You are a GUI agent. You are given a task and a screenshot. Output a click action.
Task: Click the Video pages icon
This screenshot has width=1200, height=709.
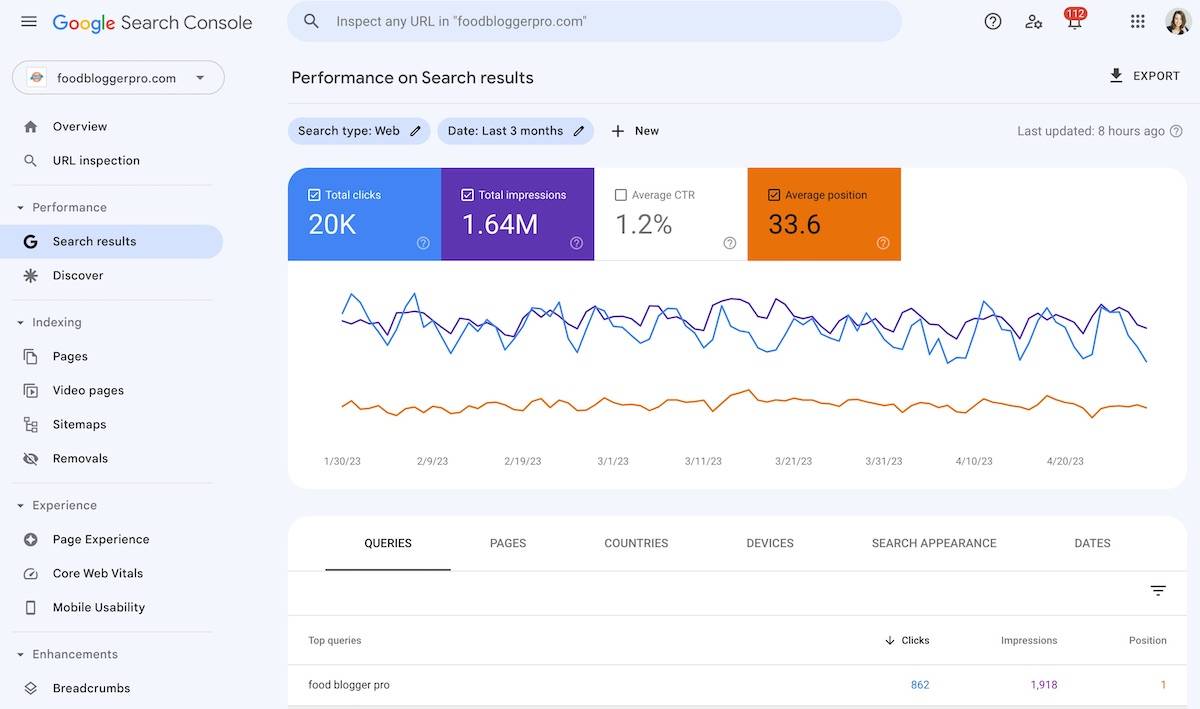(31, 391)
